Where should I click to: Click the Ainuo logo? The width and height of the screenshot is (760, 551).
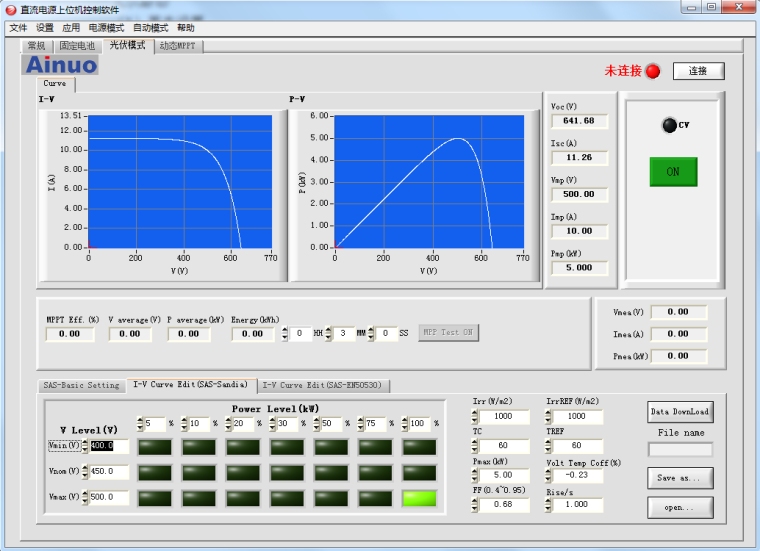pos(61,65)
